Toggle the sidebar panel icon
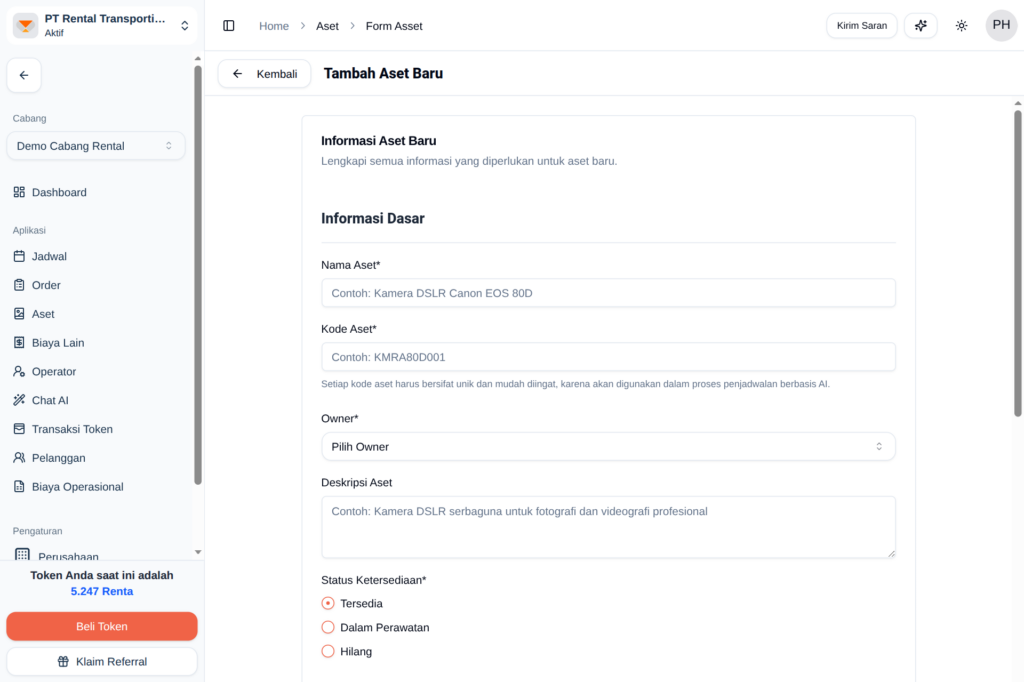This screenshot has height=682, width=1024. click(229, 26)
